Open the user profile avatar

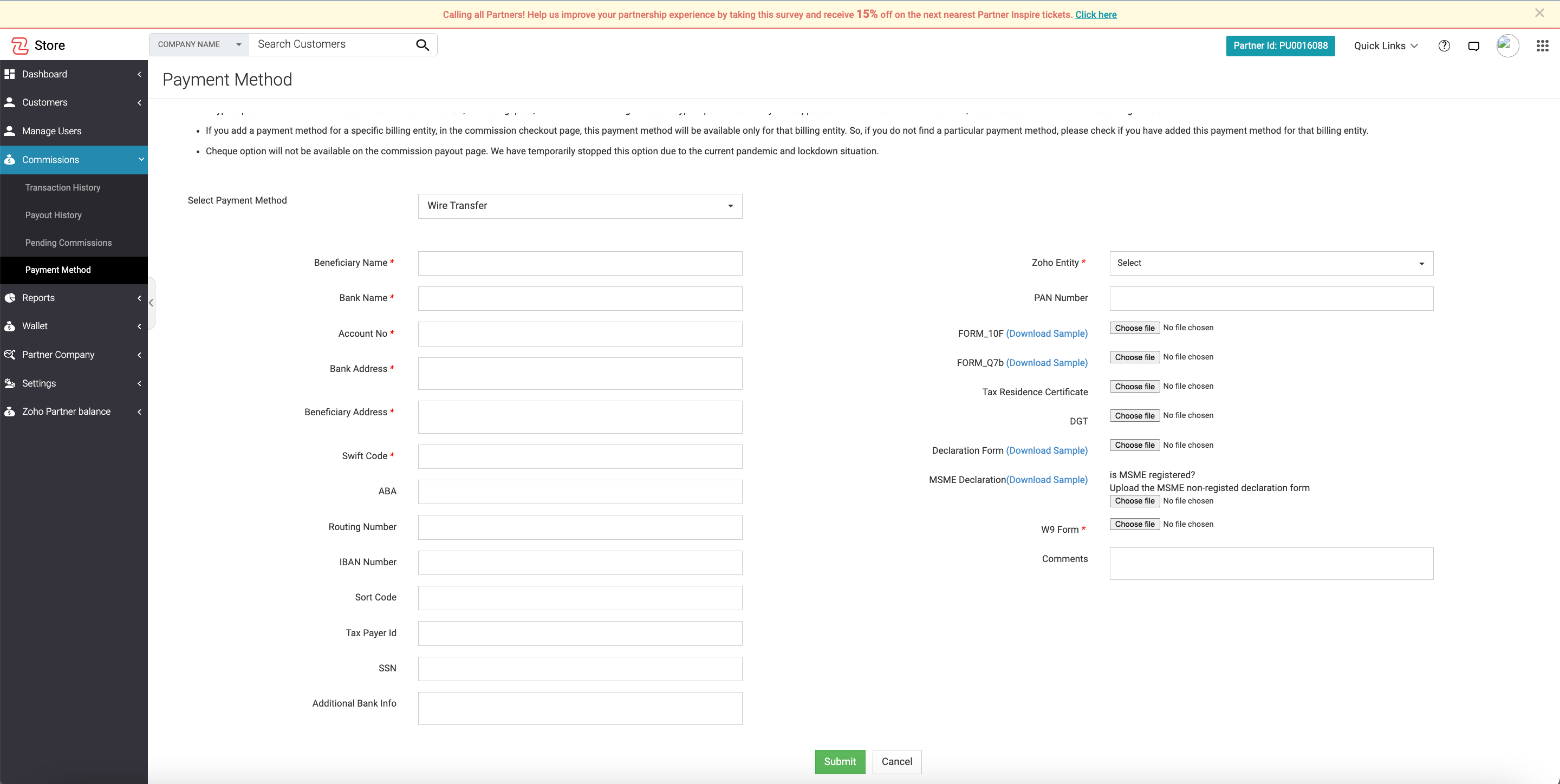click(1507, 46)
